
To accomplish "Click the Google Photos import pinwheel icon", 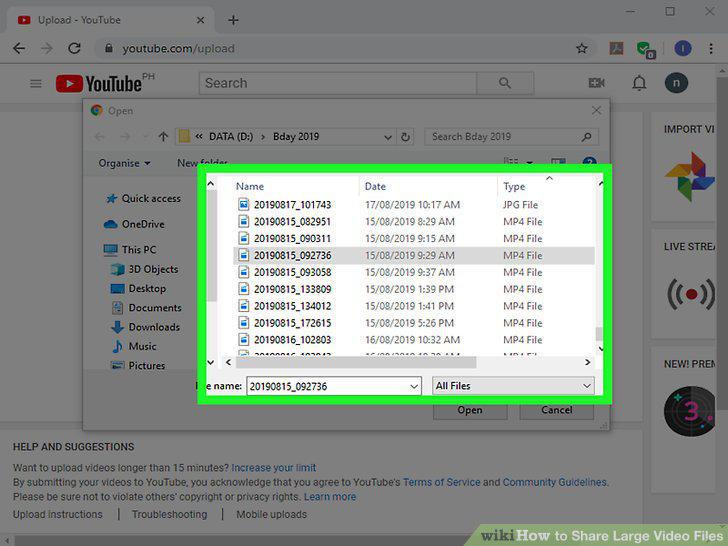I will 690,177.
